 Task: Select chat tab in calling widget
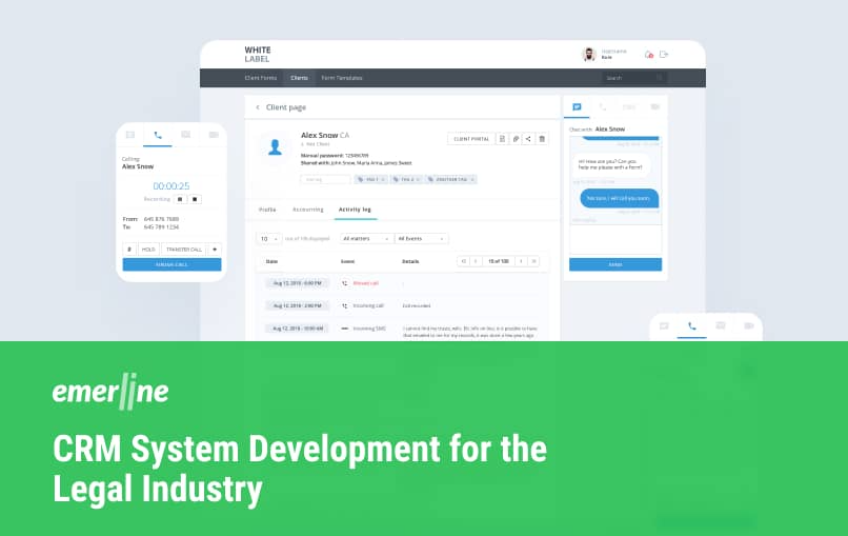(130, 135)
